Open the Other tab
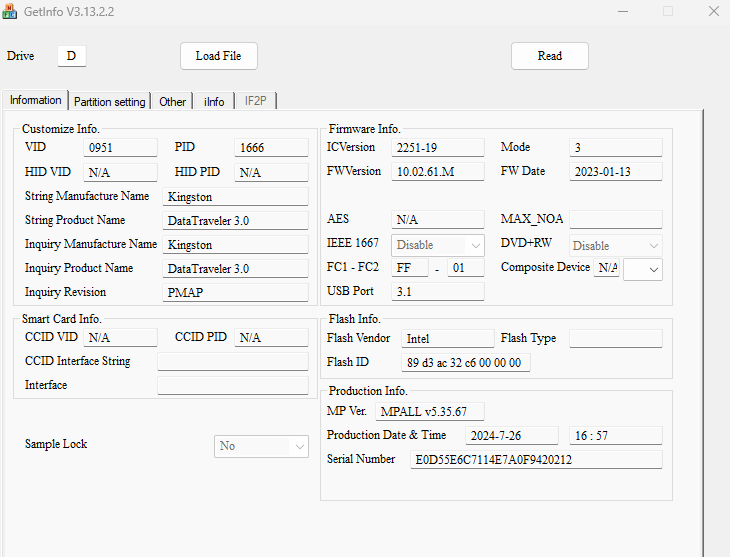Viewport: 730px width, 557px height. pyautogui.click(x=173, y=101)
